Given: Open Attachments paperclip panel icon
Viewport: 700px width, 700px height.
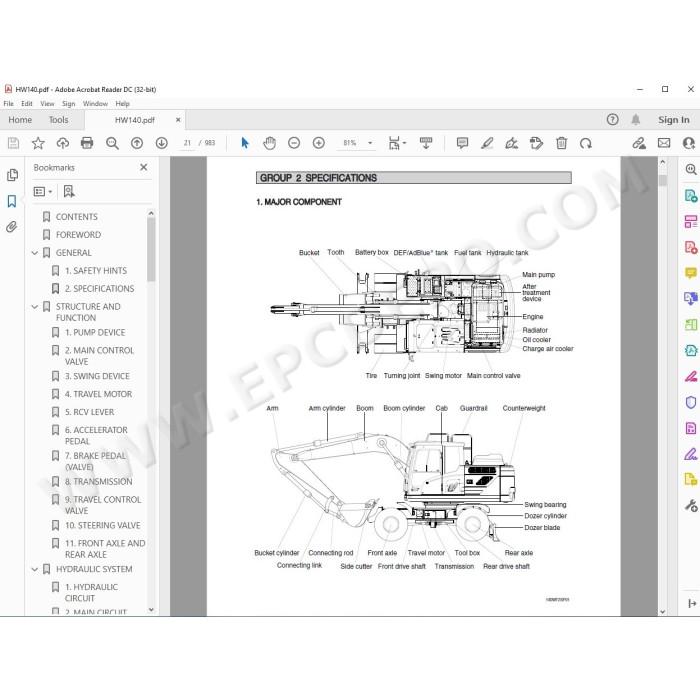Looking at the screenshot, I should tap(12, 227).
